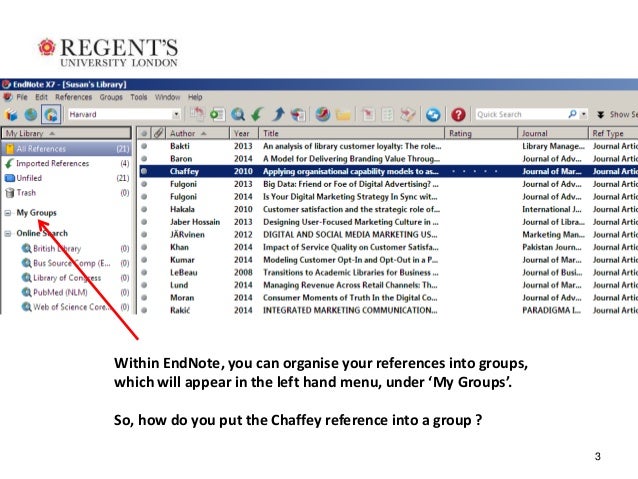Open Quick Search options dropdown arrow
The height and width of the screenshot is (479, 638).
click(583, 114)
